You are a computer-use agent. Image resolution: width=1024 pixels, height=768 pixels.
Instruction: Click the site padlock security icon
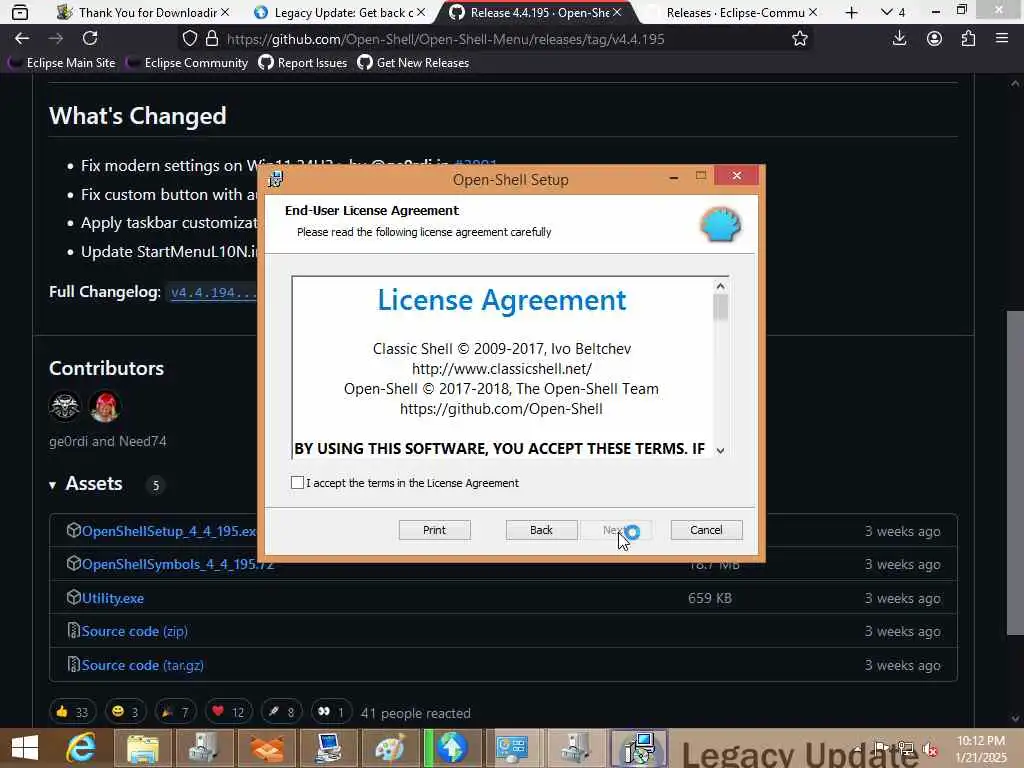coord(212,39)
